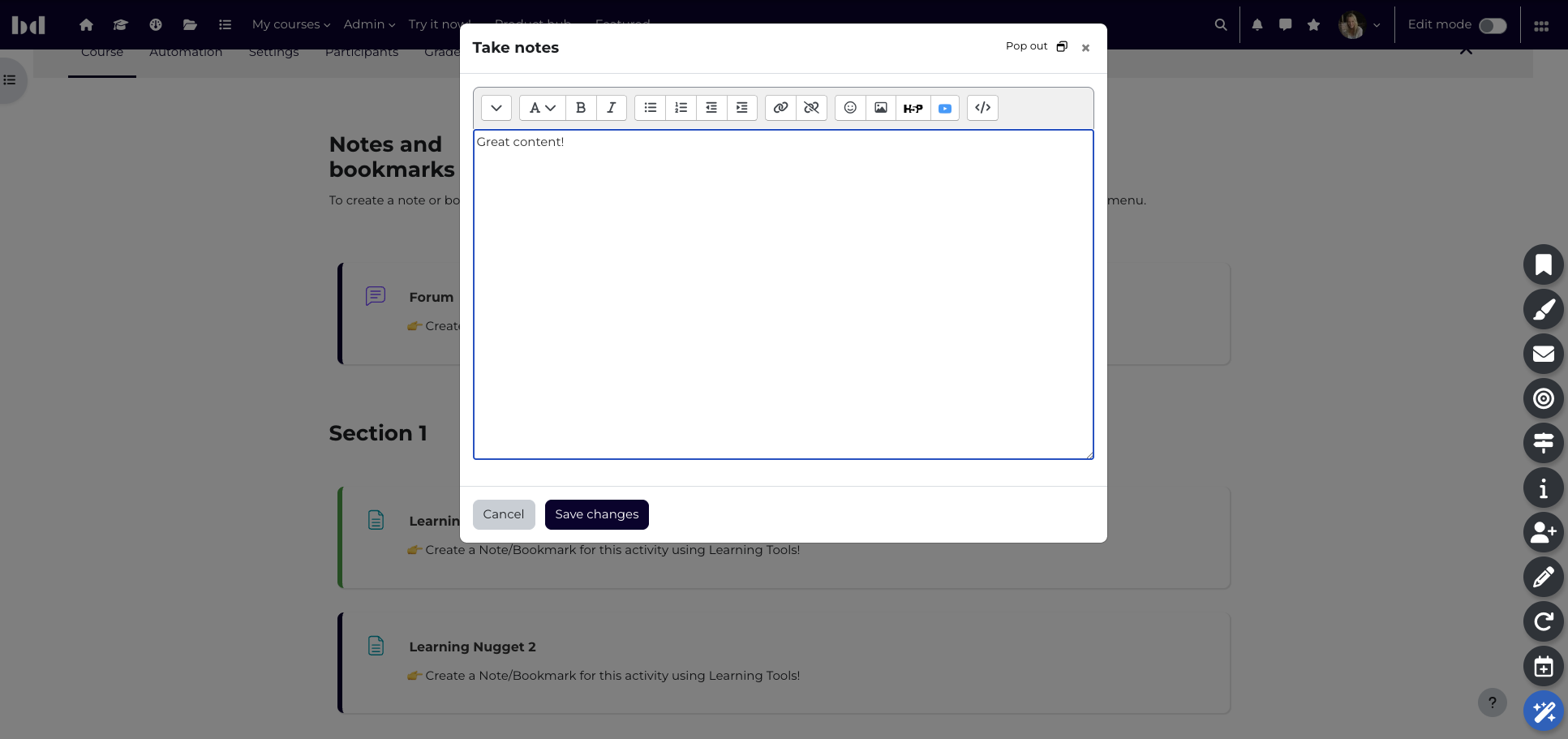Open notifications bell
Image resolution: width=1568 pixels, height=739 pixels.
click(x=1257, y=24)
